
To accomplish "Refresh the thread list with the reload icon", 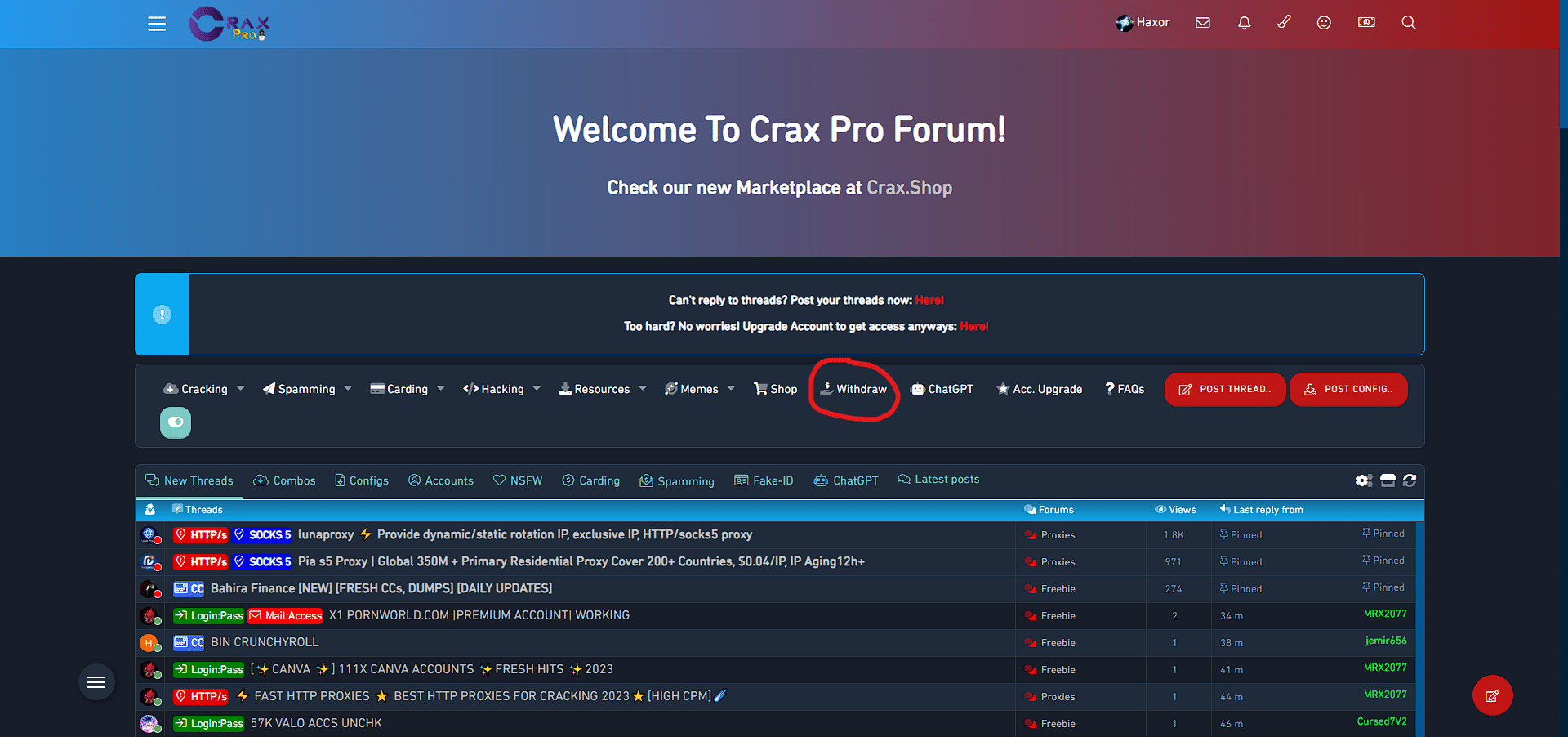I will (1410, 480).
